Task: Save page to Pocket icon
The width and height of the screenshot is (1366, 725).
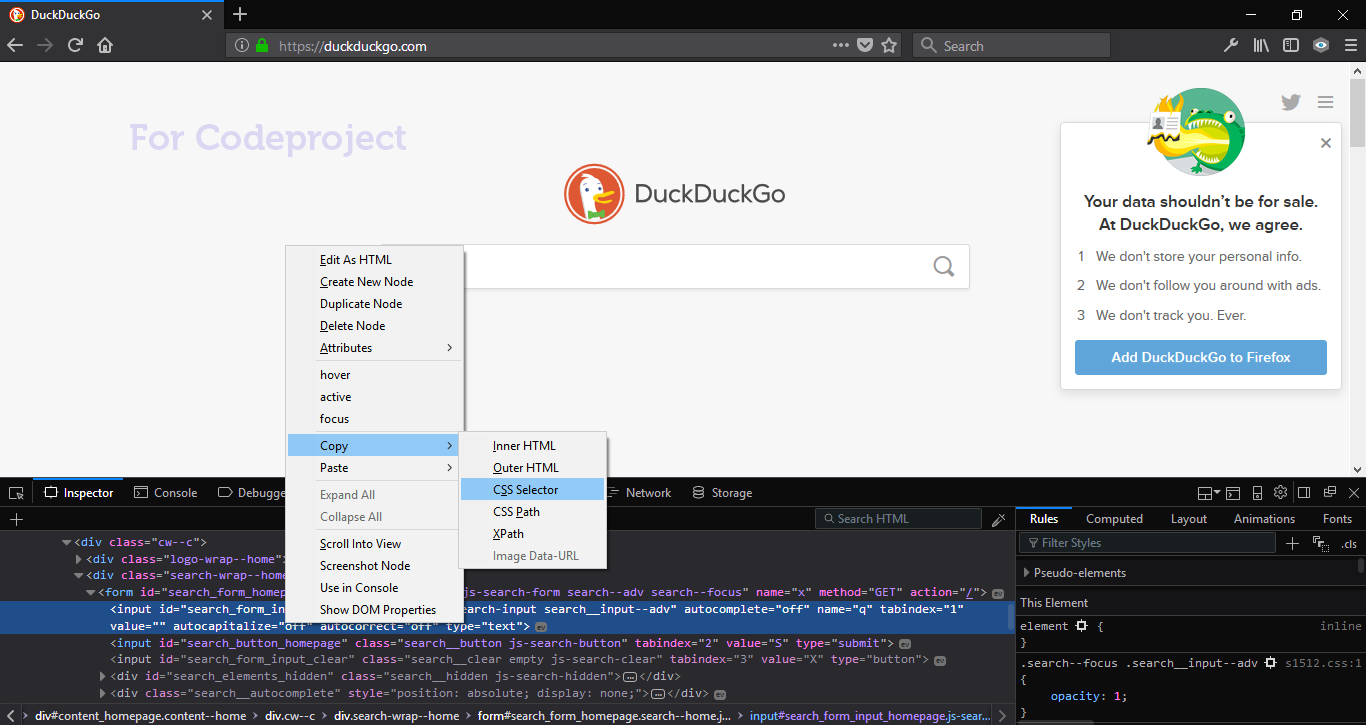Action: coord(865,45)
